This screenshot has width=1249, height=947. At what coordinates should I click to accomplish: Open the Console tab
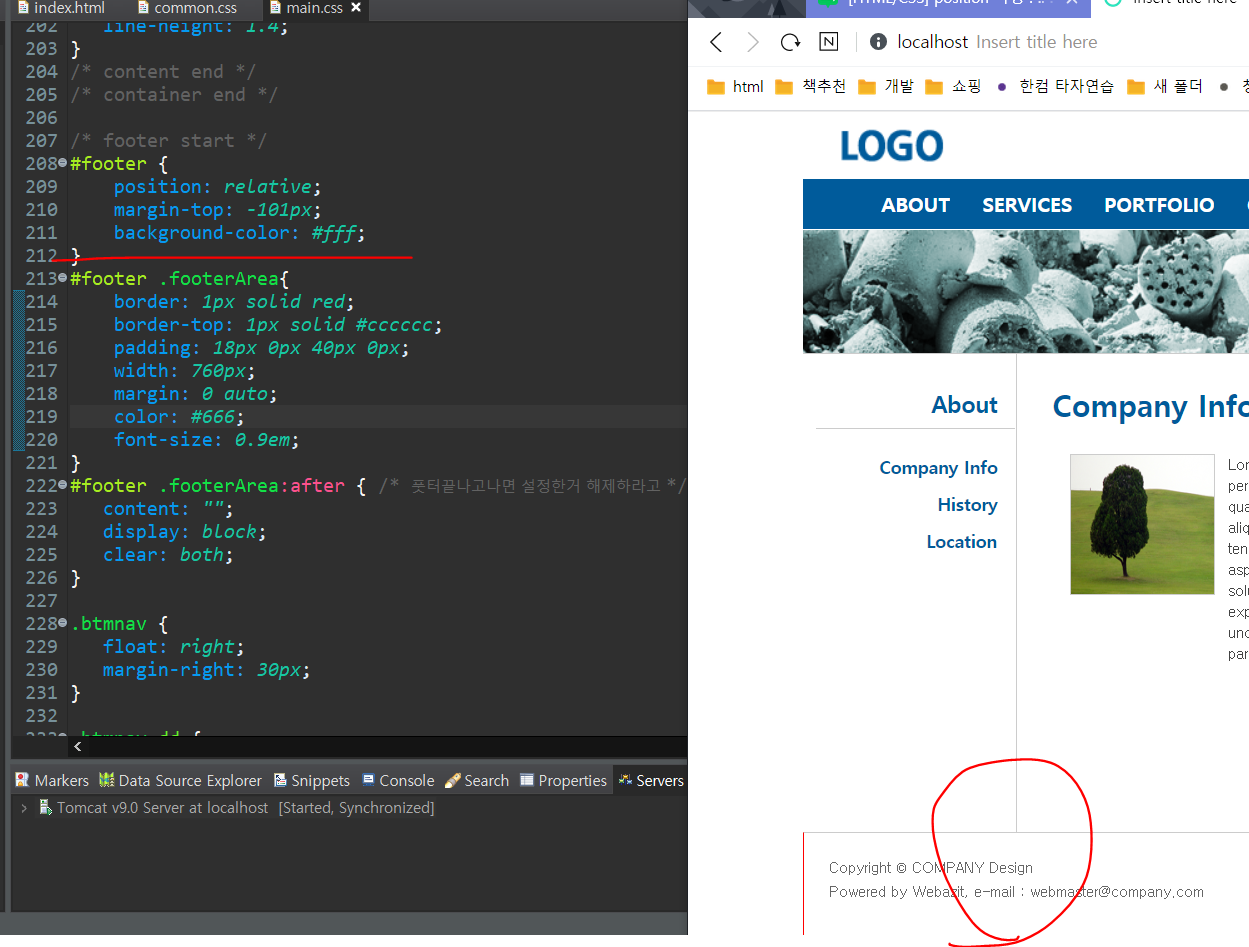[397, 780]
